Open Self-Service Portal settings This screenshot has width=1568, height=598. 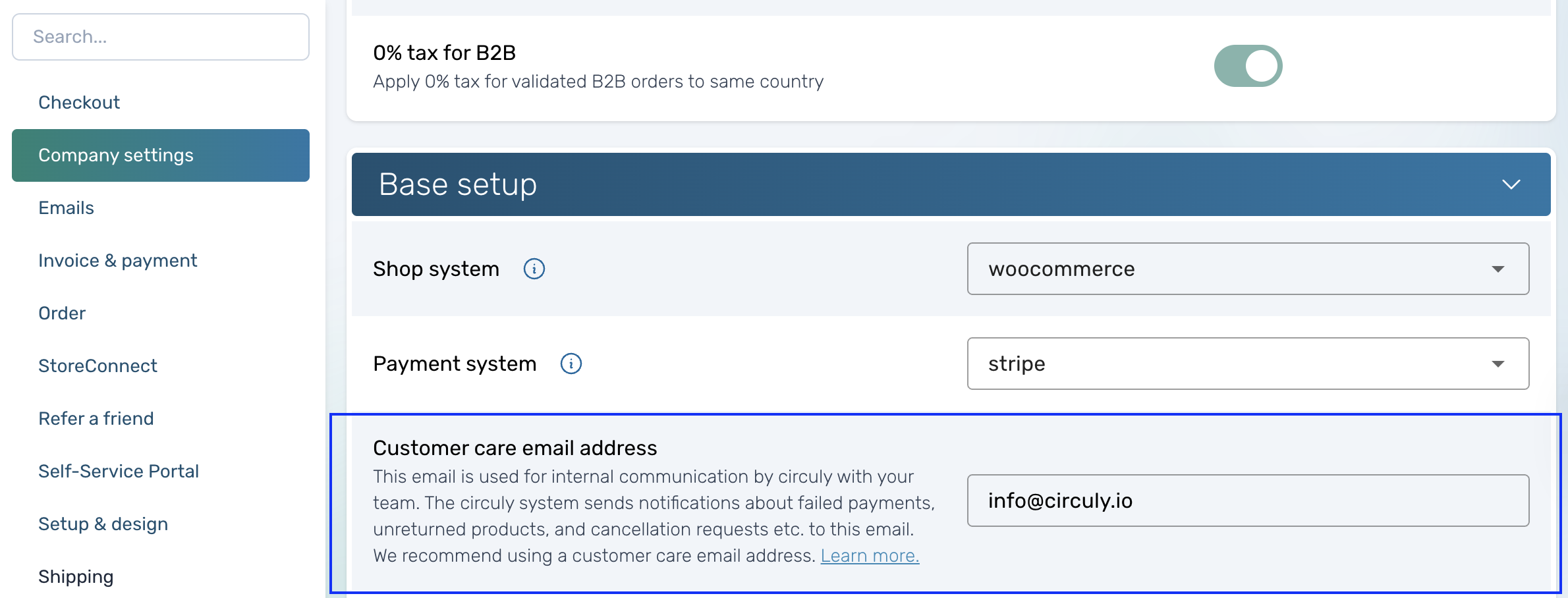pos(119,472)
